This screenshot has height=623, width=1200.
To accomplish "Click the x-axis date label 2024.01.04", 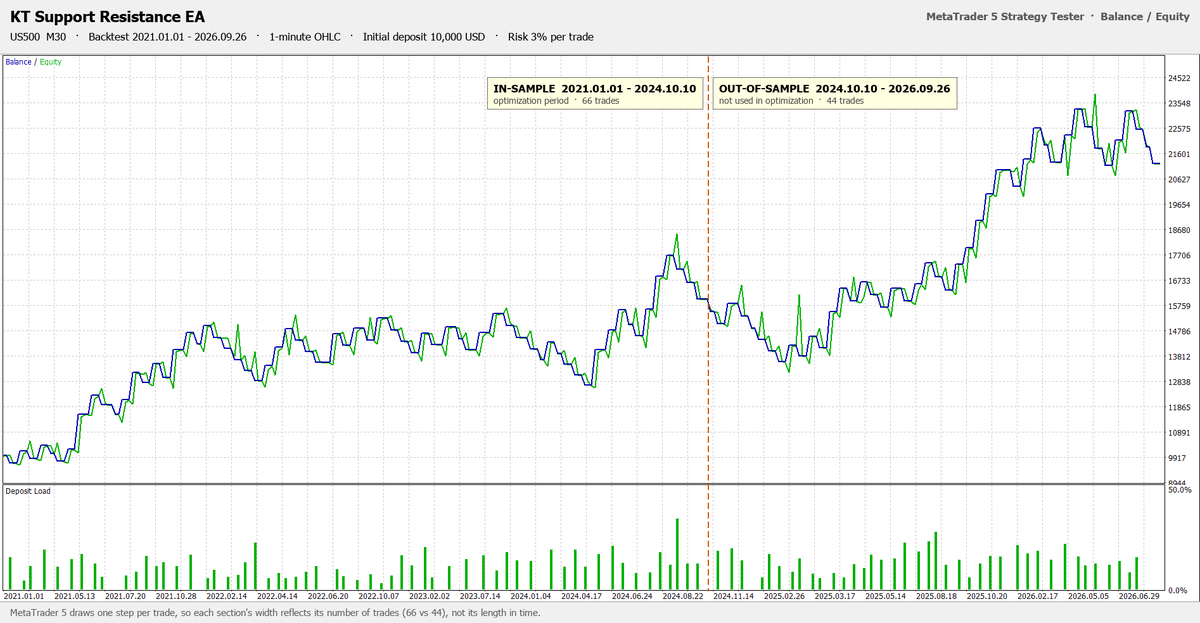I will click(531, 596).
